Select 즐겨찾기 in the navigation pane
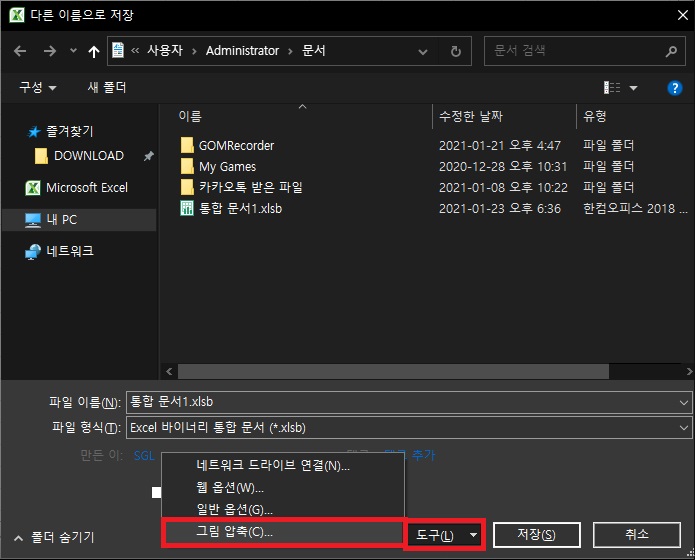This screenshot has width=695, height=560. pyautogui.click(x=69, y=131)
